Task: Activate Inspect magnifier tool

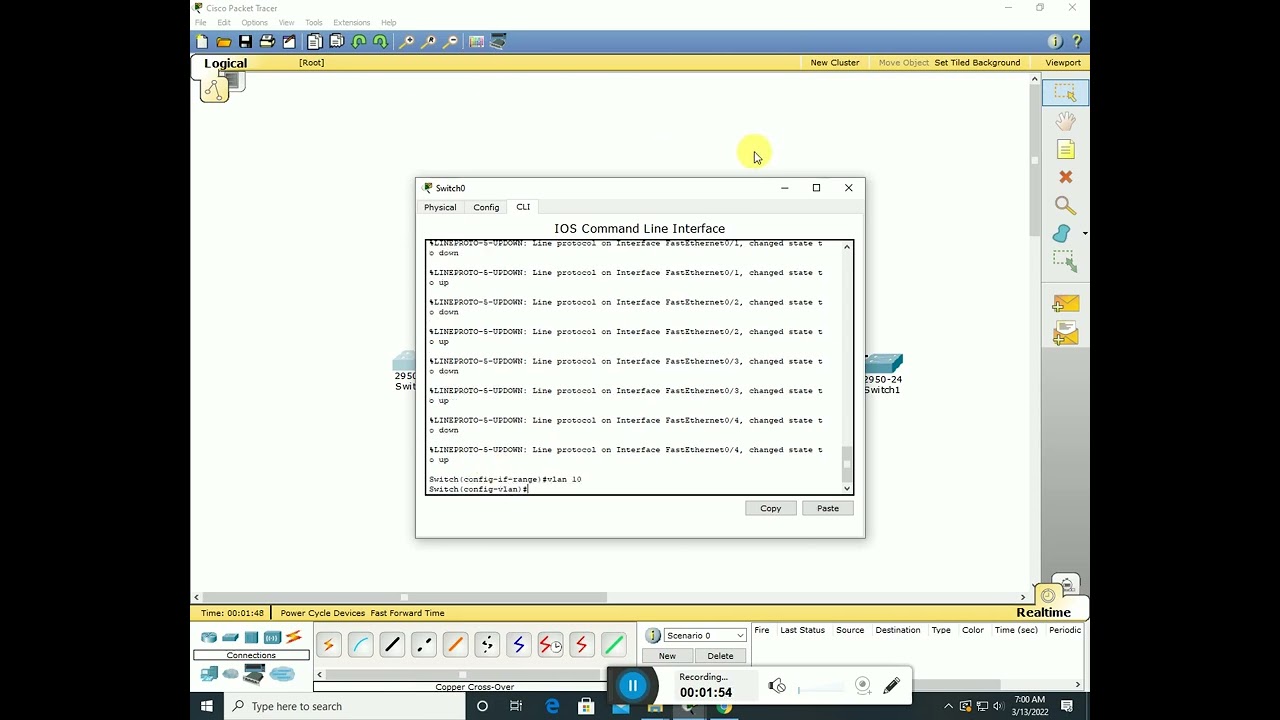Action: (1065, 205)
